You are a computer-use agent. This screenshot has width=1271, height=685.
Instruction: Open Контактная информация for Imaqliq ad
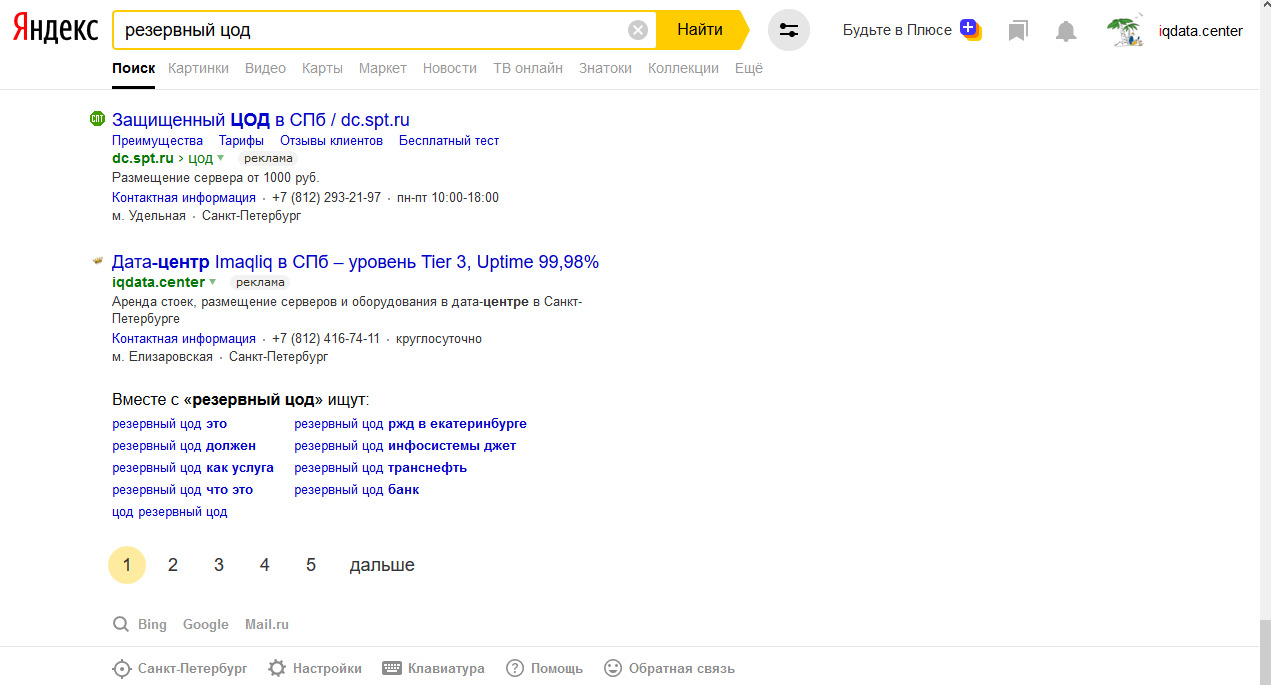coord(184,339)
